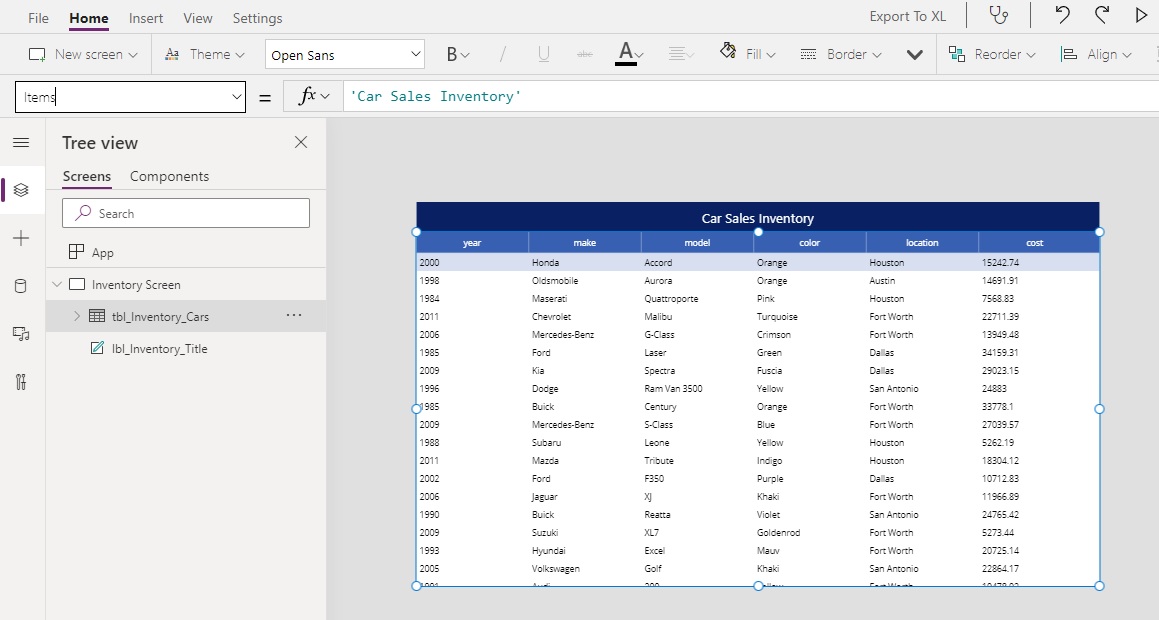Open the Media pane
This screenshot has width=1159, height=620.
(x=21, y=333)
